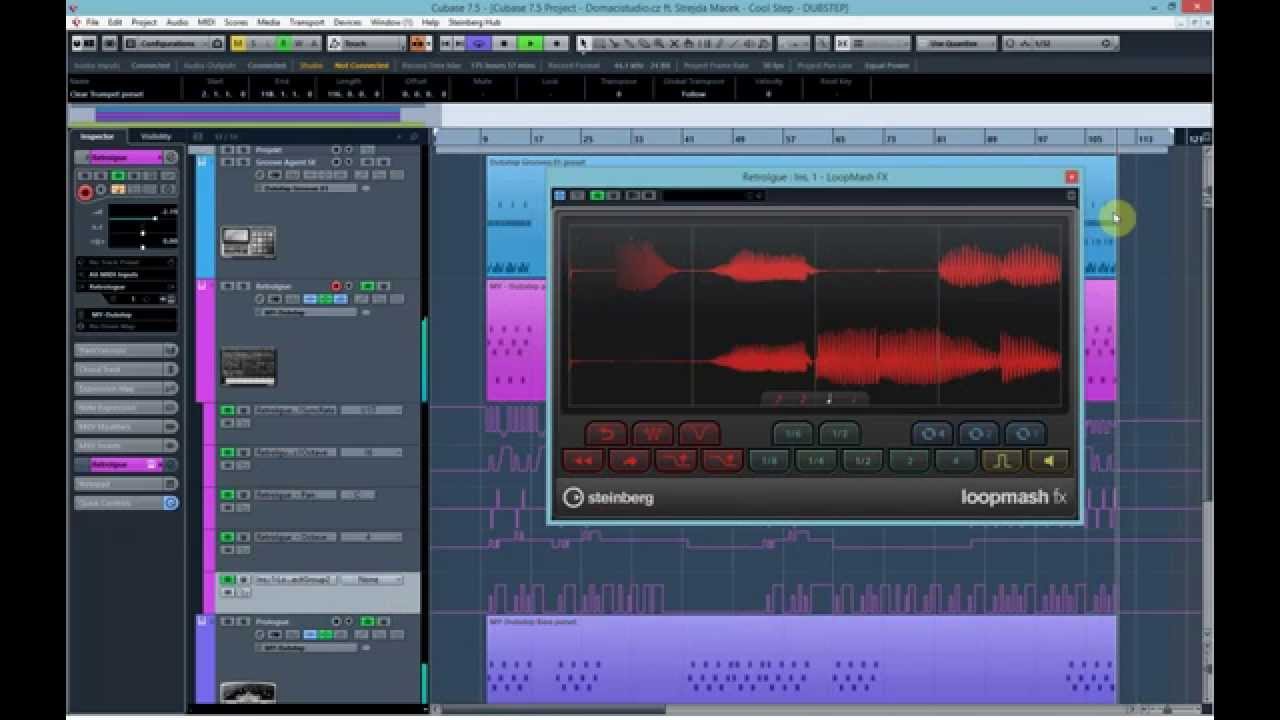Click LoopMash FX blue cycle 1 button
Image resolution: width=1280 pixels, height=720 pixels.
coord(1025,434)
